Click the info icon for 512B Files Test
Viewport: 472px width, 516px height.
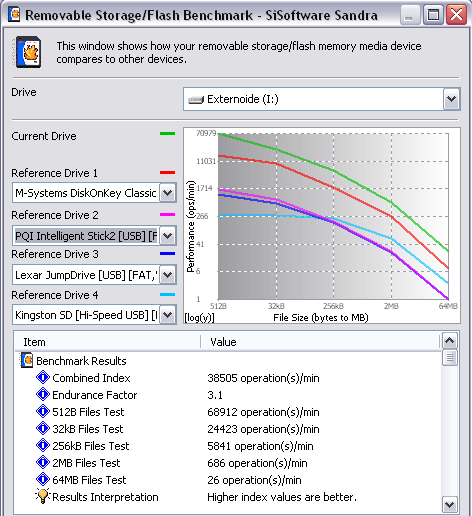(43, 412)
